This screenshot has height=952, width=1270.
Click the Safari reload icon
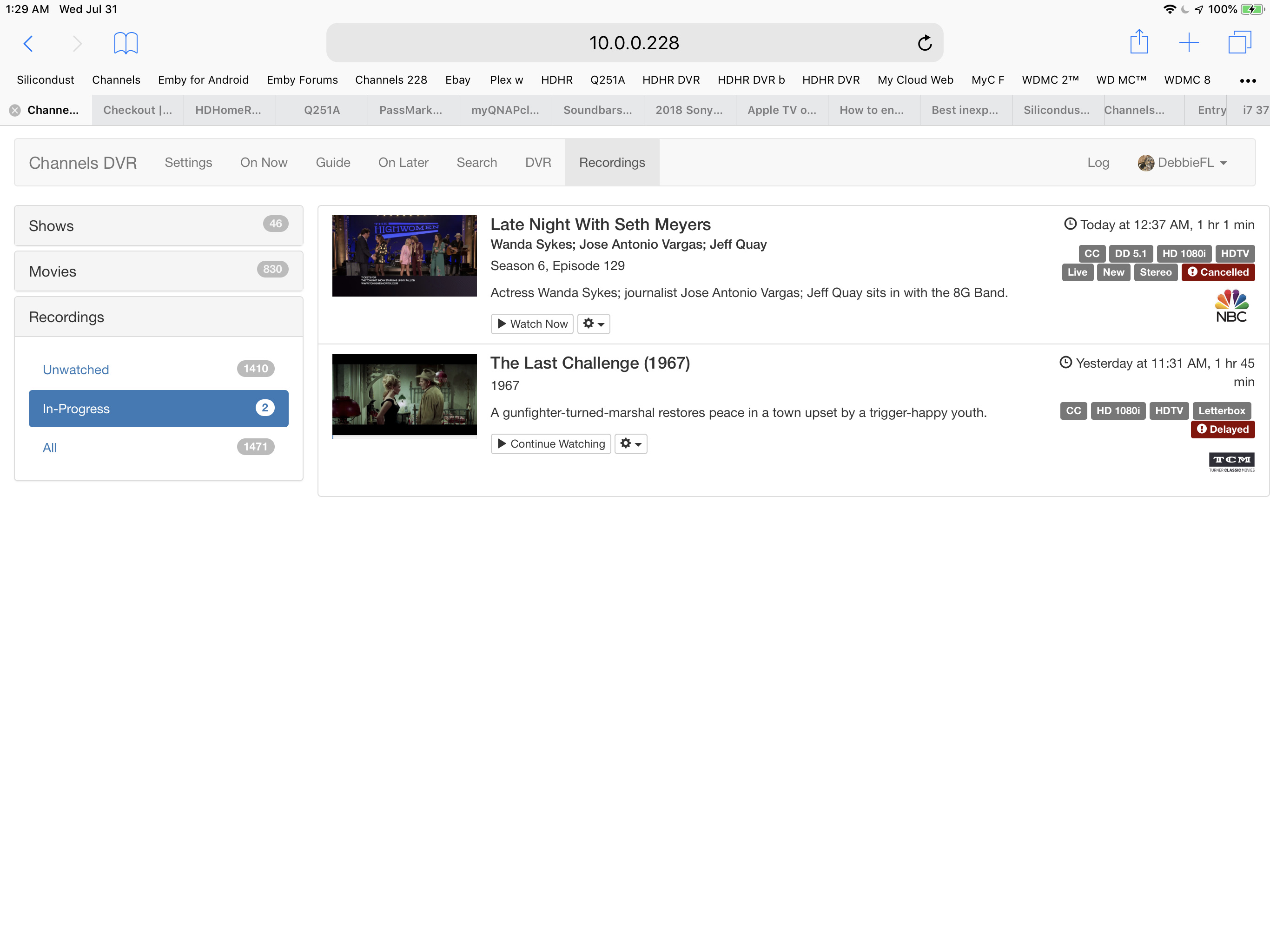click(x=924, y=42)
